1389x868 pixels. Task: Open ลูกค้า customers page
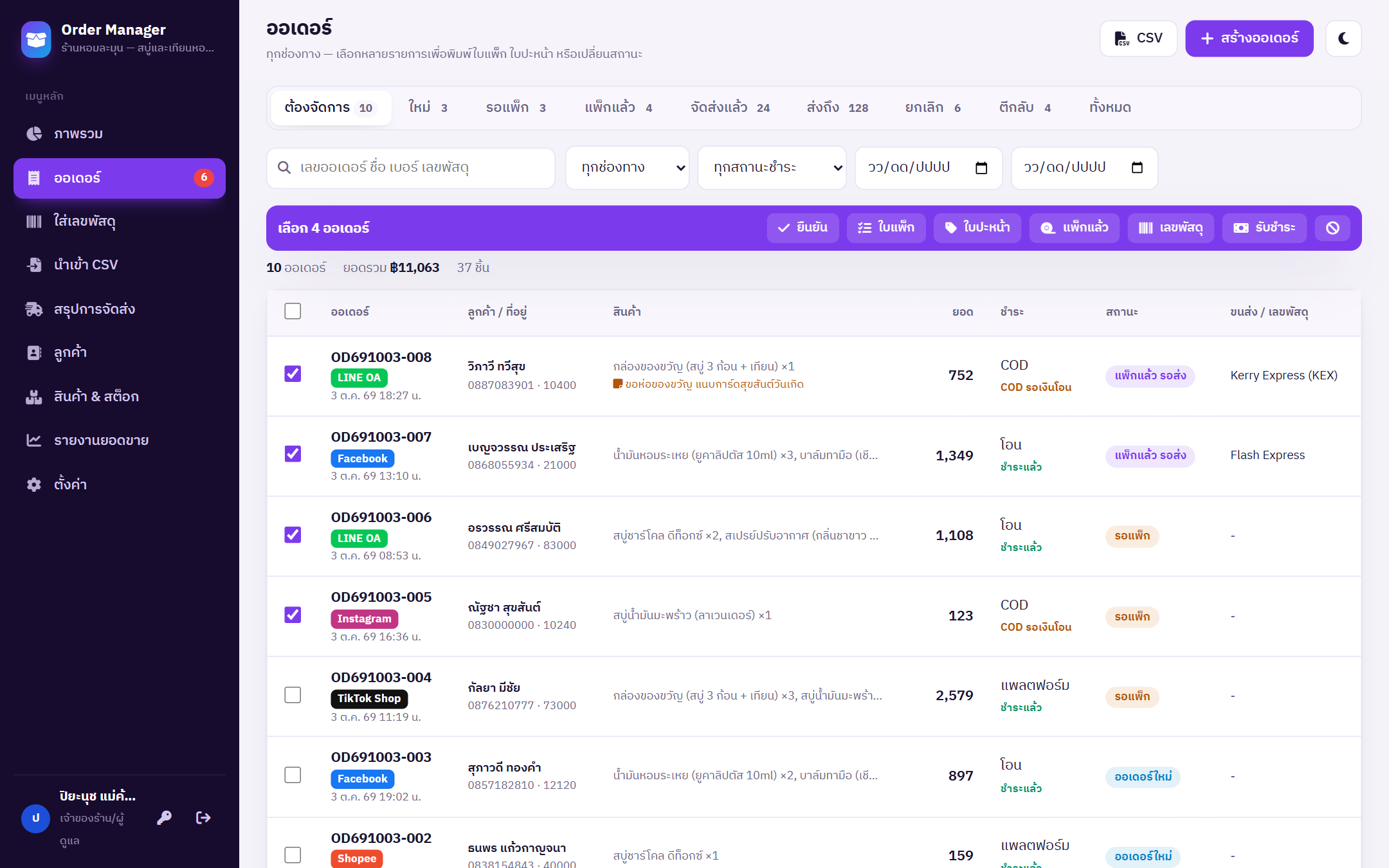(120, 352)
